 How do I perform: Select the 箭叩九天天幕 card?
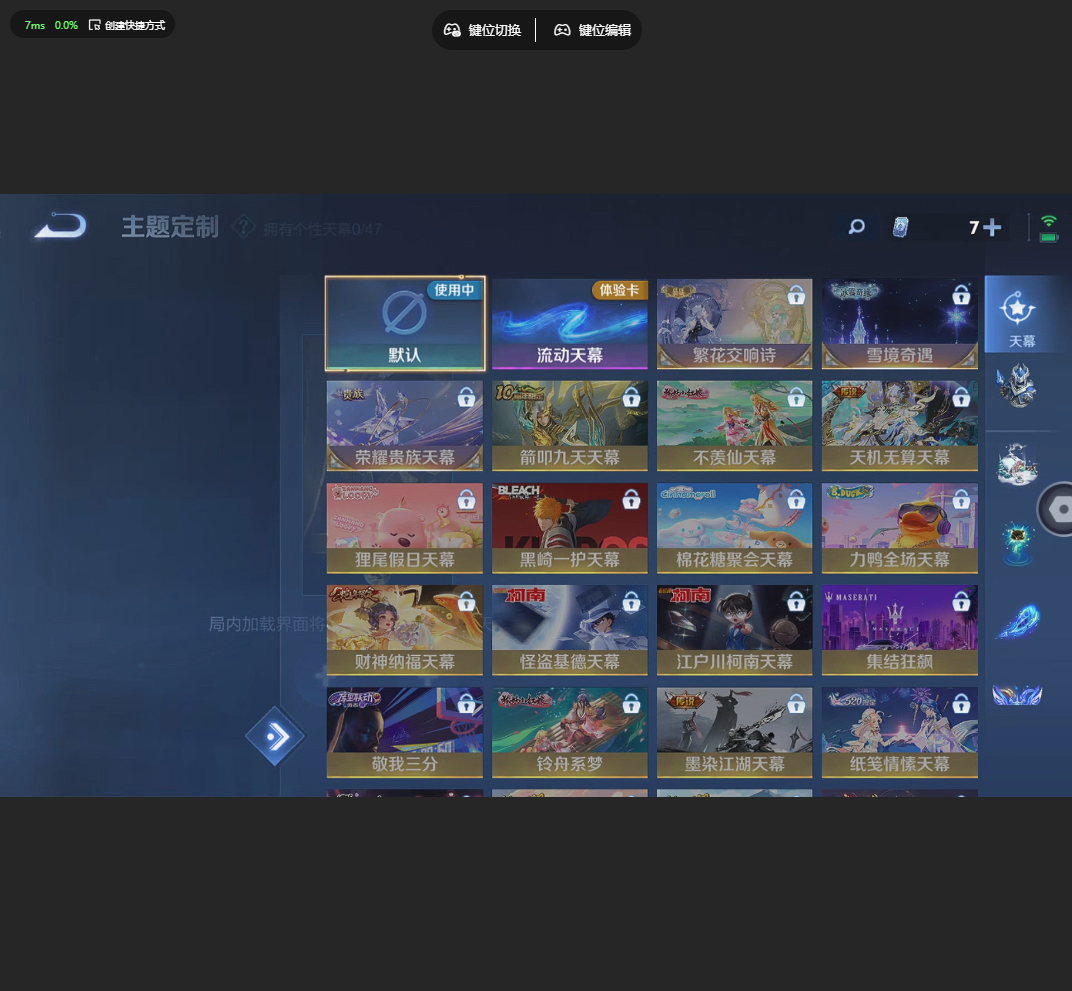[570, 426]
